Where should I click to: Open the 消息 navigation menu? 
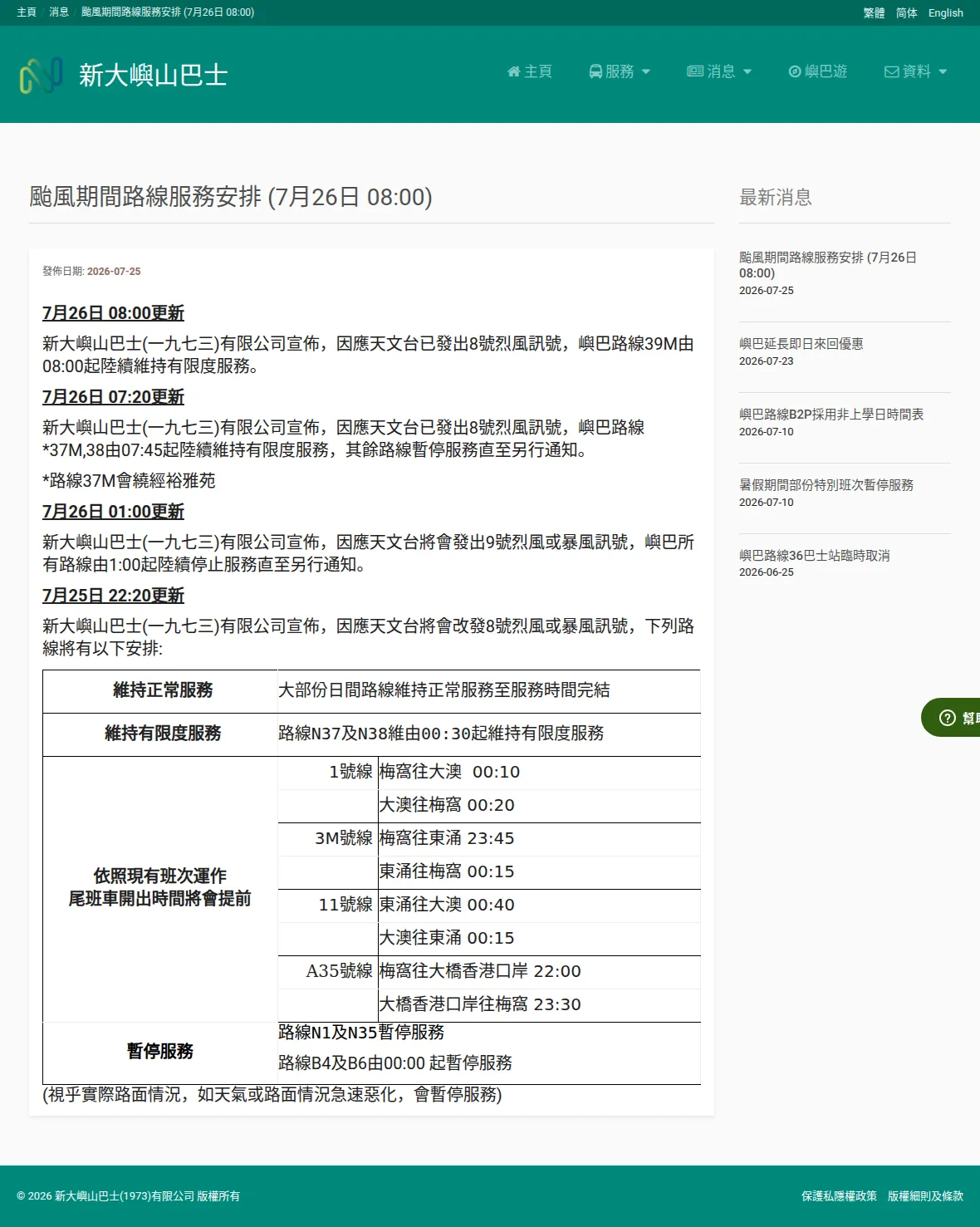(719, 71)
